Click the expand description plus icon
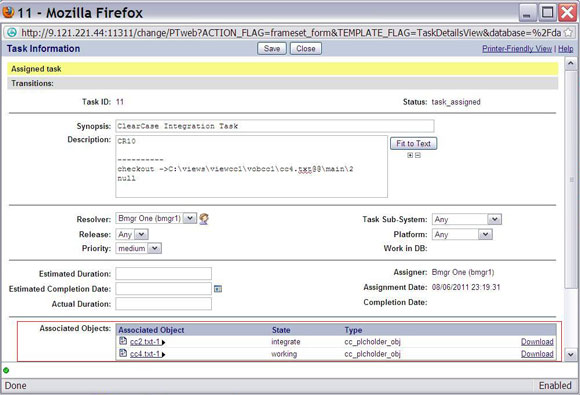The width and height of the screenshot is (580, 395). coord(410,155)
